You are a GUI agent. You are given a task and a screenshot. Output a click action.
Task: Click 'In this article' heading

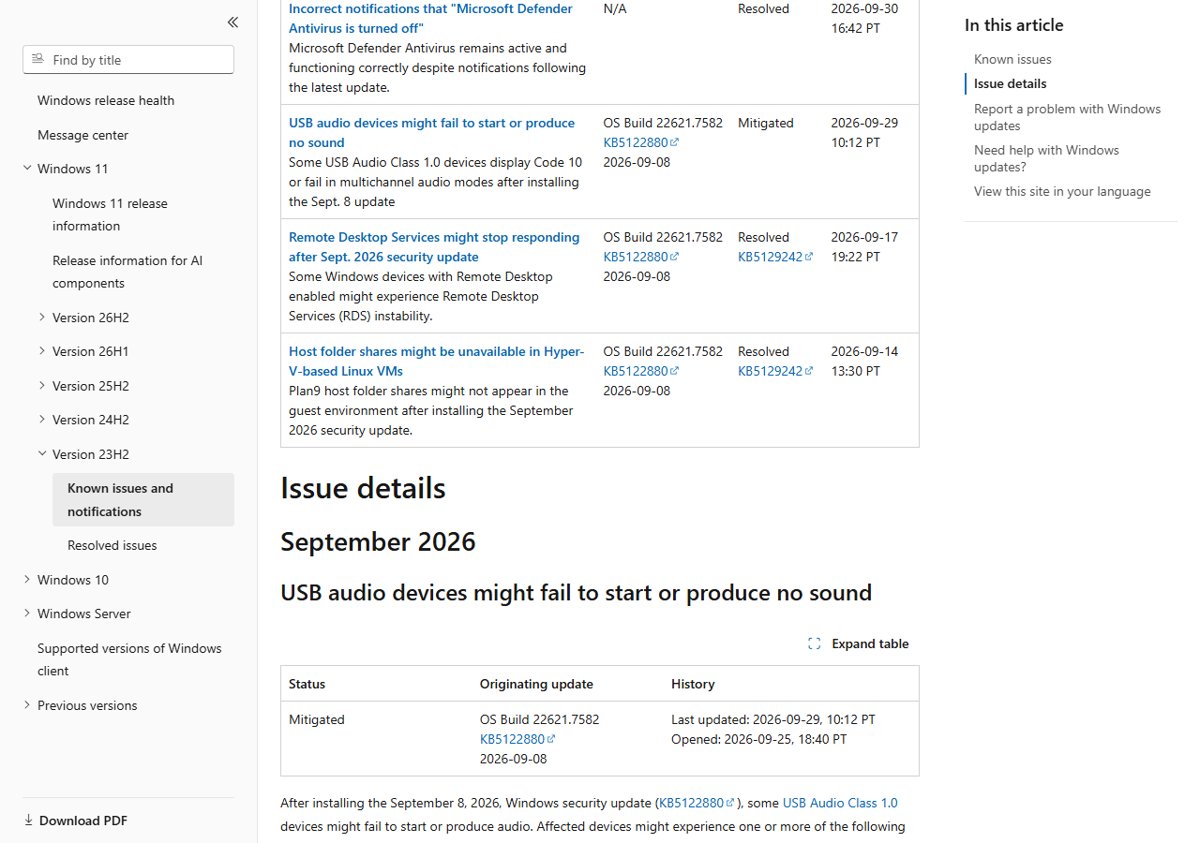click(1014, 26)
